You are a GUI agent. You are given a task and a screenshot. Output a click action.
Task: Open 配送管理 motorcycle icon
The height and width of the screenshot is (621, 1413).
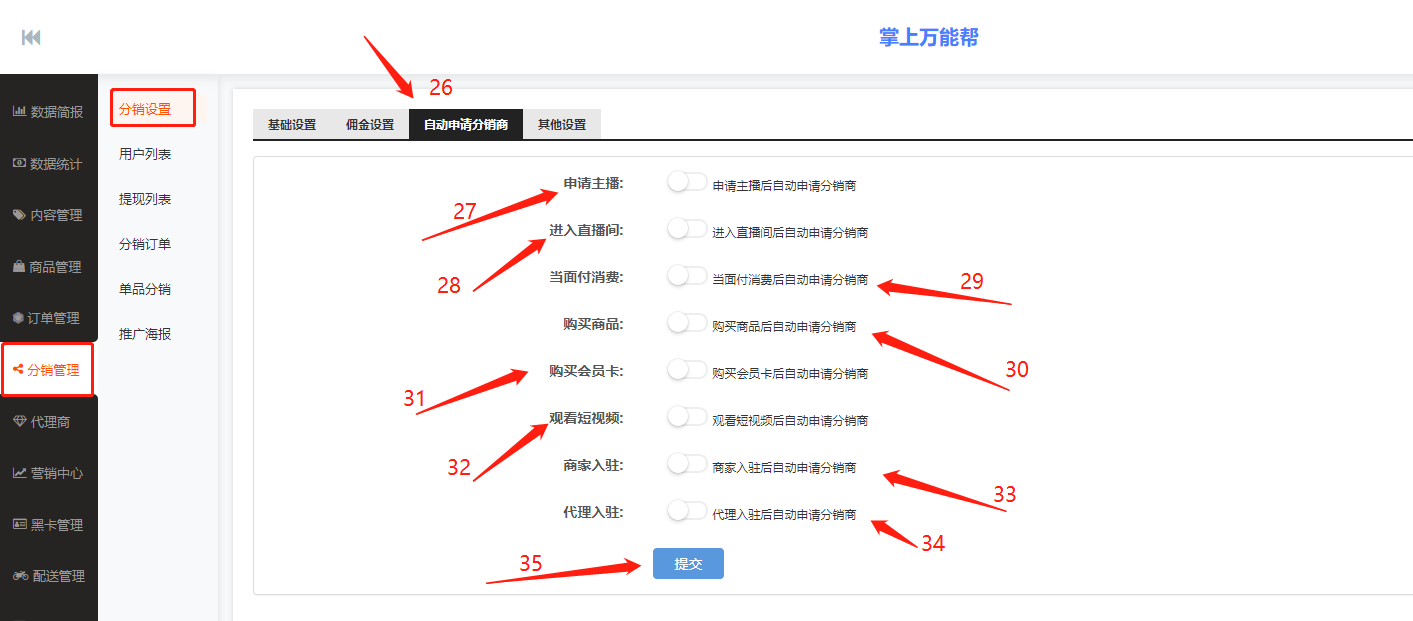tap(19, 576)
